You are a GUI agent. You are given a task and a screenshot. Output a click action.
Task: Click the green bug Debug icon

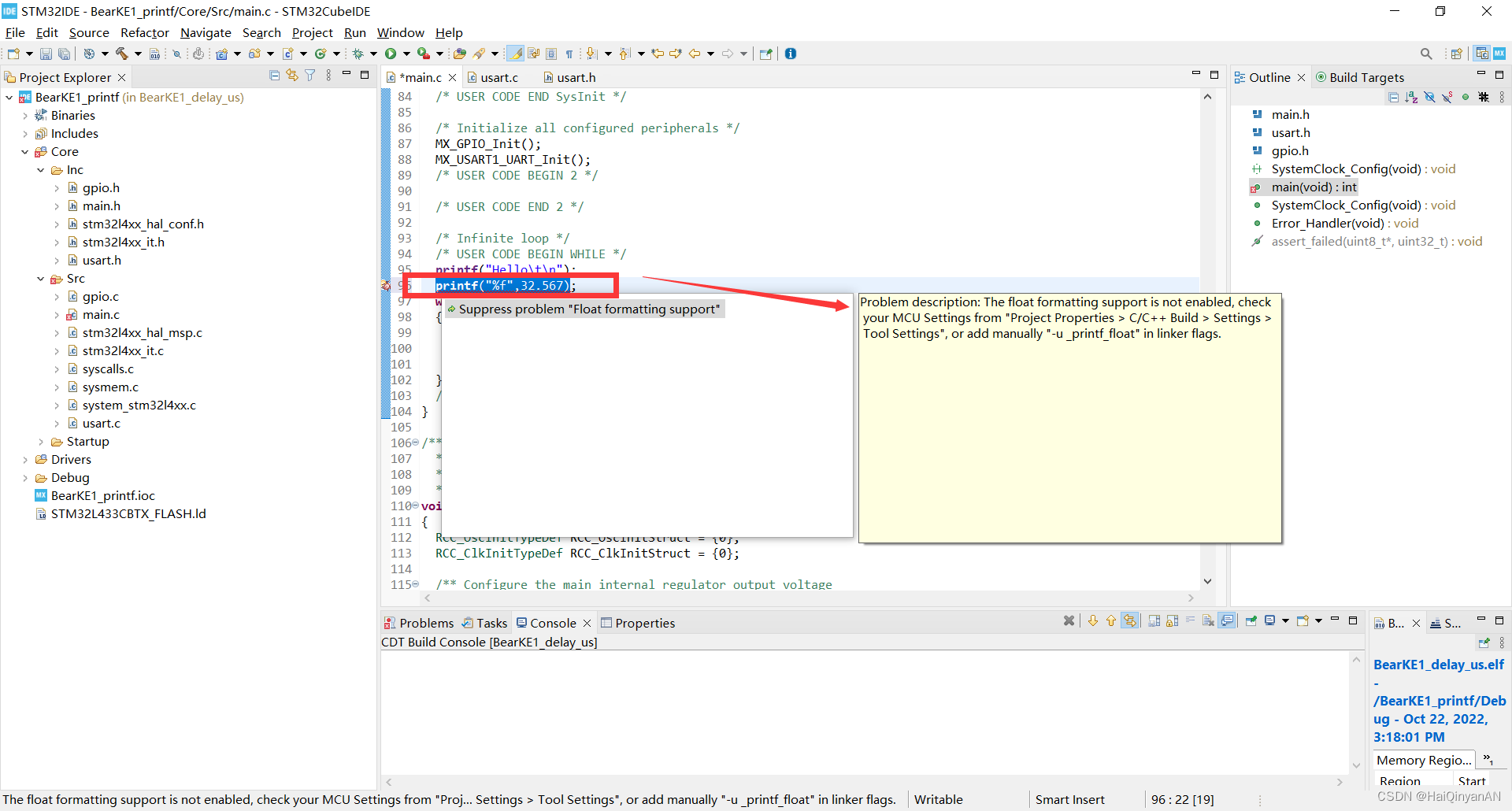pyautogui.click(x=358, y=54)
